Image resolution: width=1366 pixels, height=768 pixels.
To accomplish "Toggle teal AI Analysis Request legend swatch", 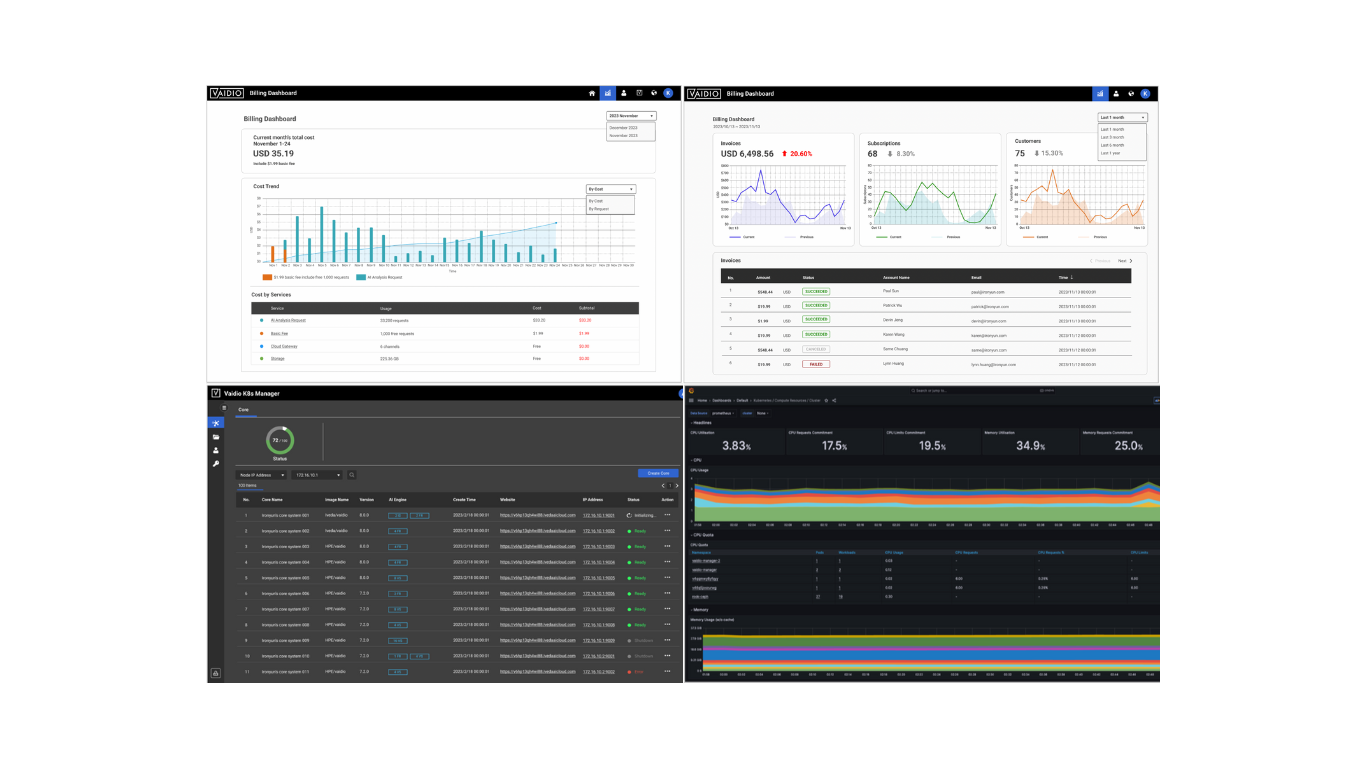I will click(x=360, y=276).
